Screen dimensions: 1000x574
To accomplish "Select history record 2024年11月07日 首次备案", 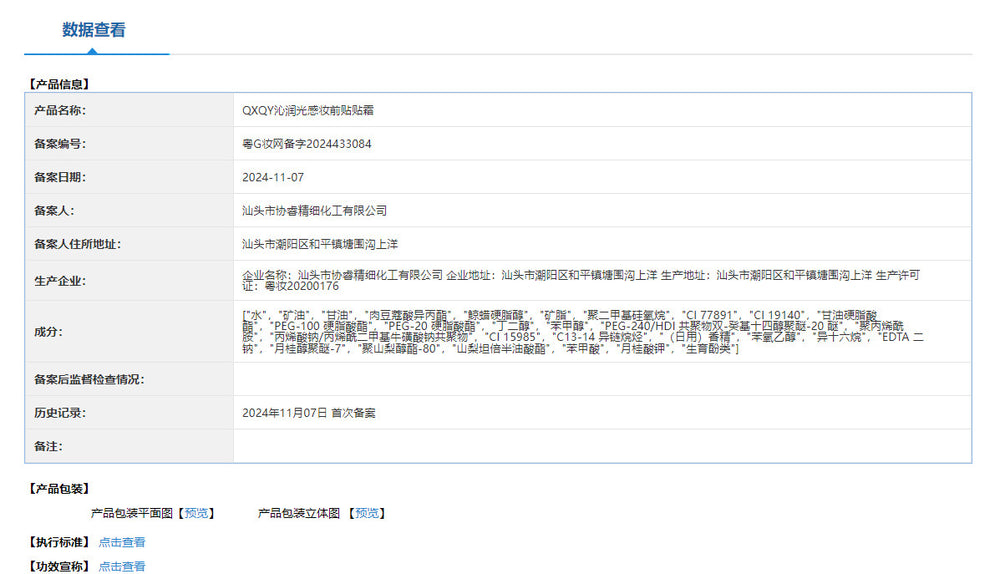I will (x=309, y=413).
